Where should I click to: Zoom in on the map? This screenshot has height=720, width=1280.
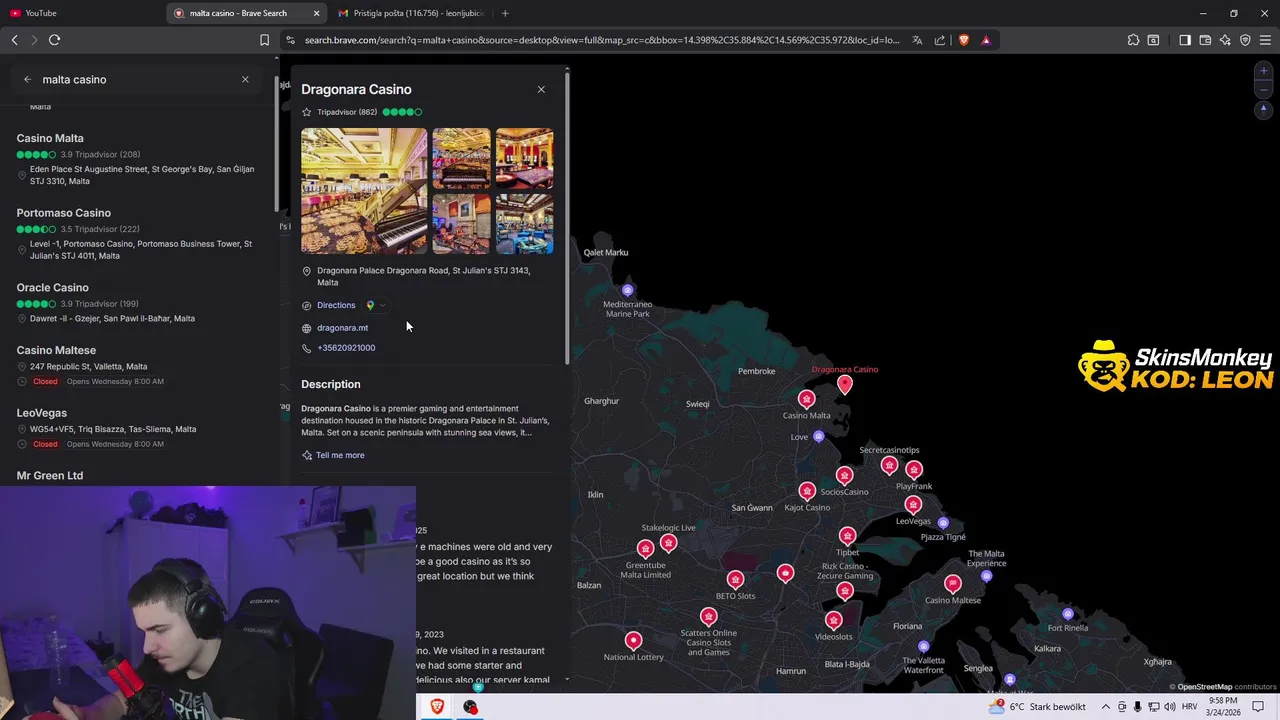(x=1264, y=71)
